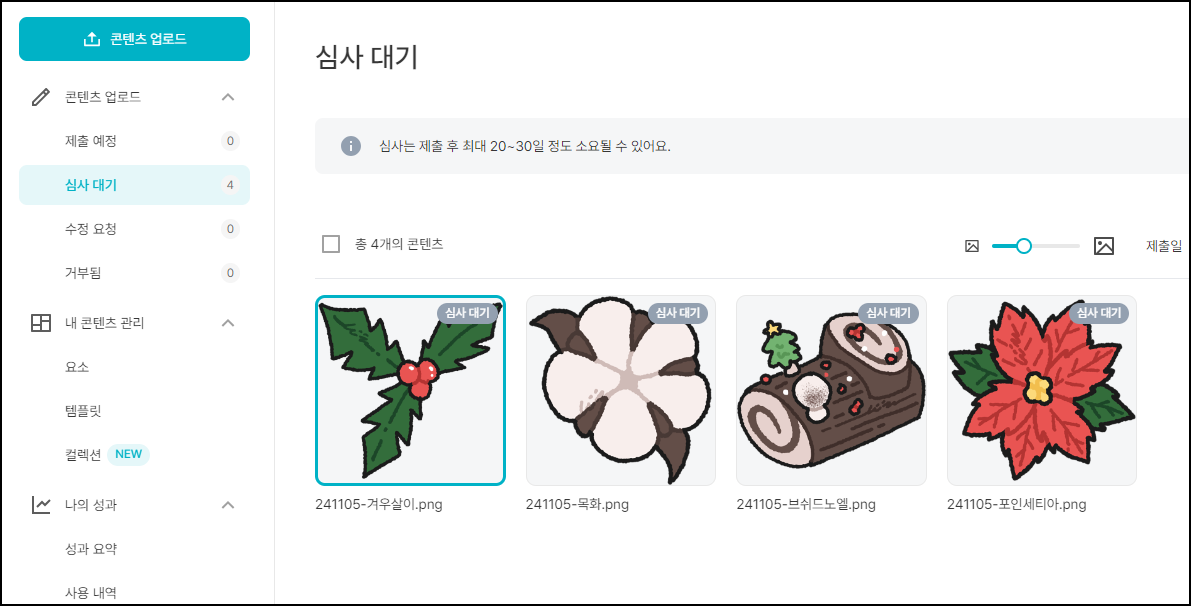Screen dimensions: 1191x606
Task: Open the 제출일 sort dropdown
Action: click(1164, 245)
